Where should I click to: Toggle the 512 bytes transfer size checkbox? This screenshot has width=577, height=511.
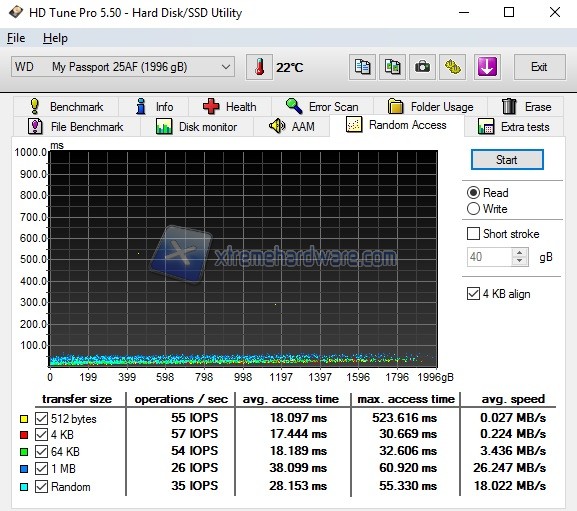(41, 418)
